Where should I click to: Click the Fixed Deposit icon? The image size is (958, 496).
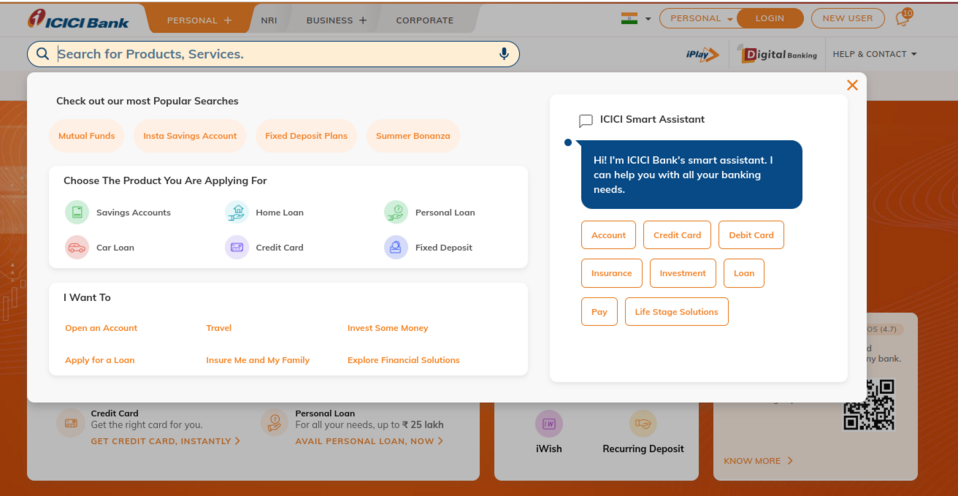(x=396, y=247)
